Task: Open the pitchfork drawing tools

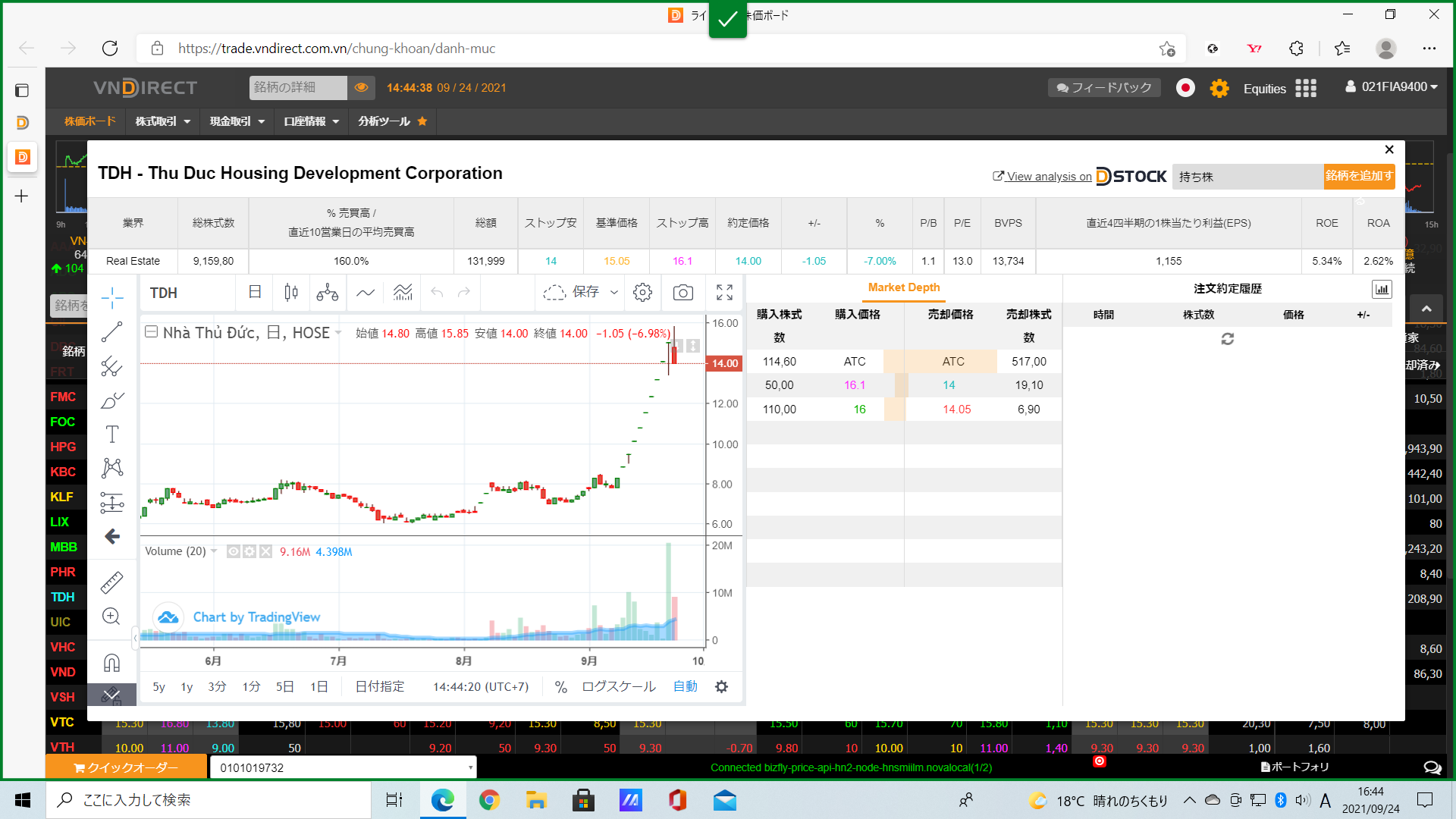Action: coord(112,367)
